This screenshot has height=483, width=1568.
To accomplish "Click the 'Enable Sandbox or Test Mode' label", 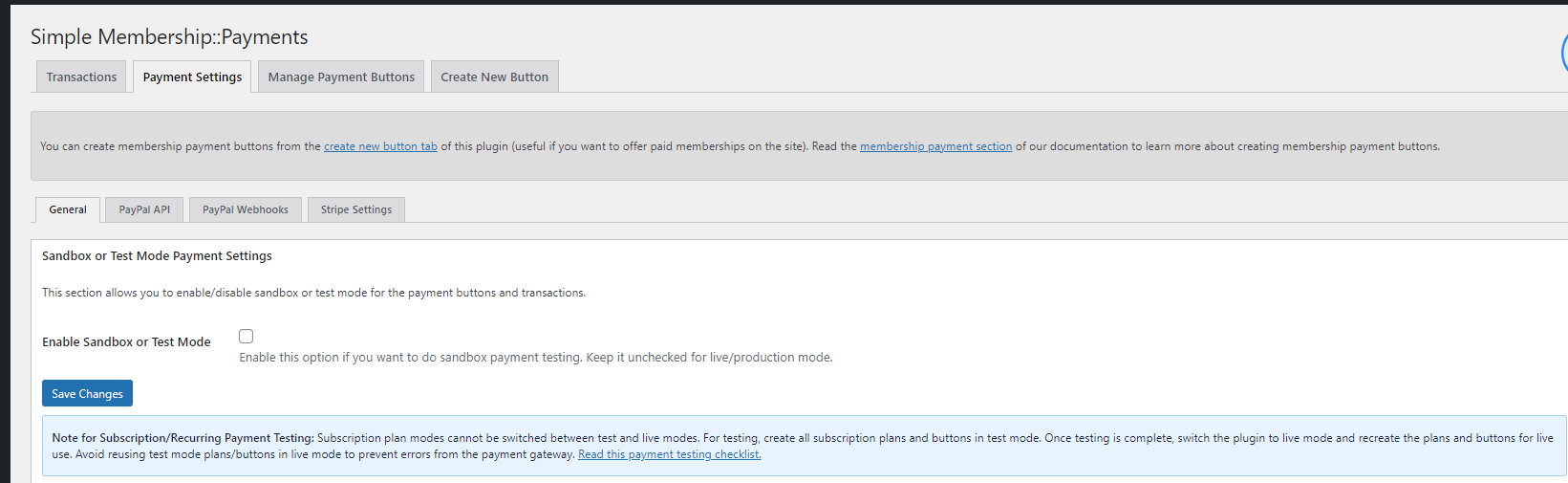I will pos(126,341).
